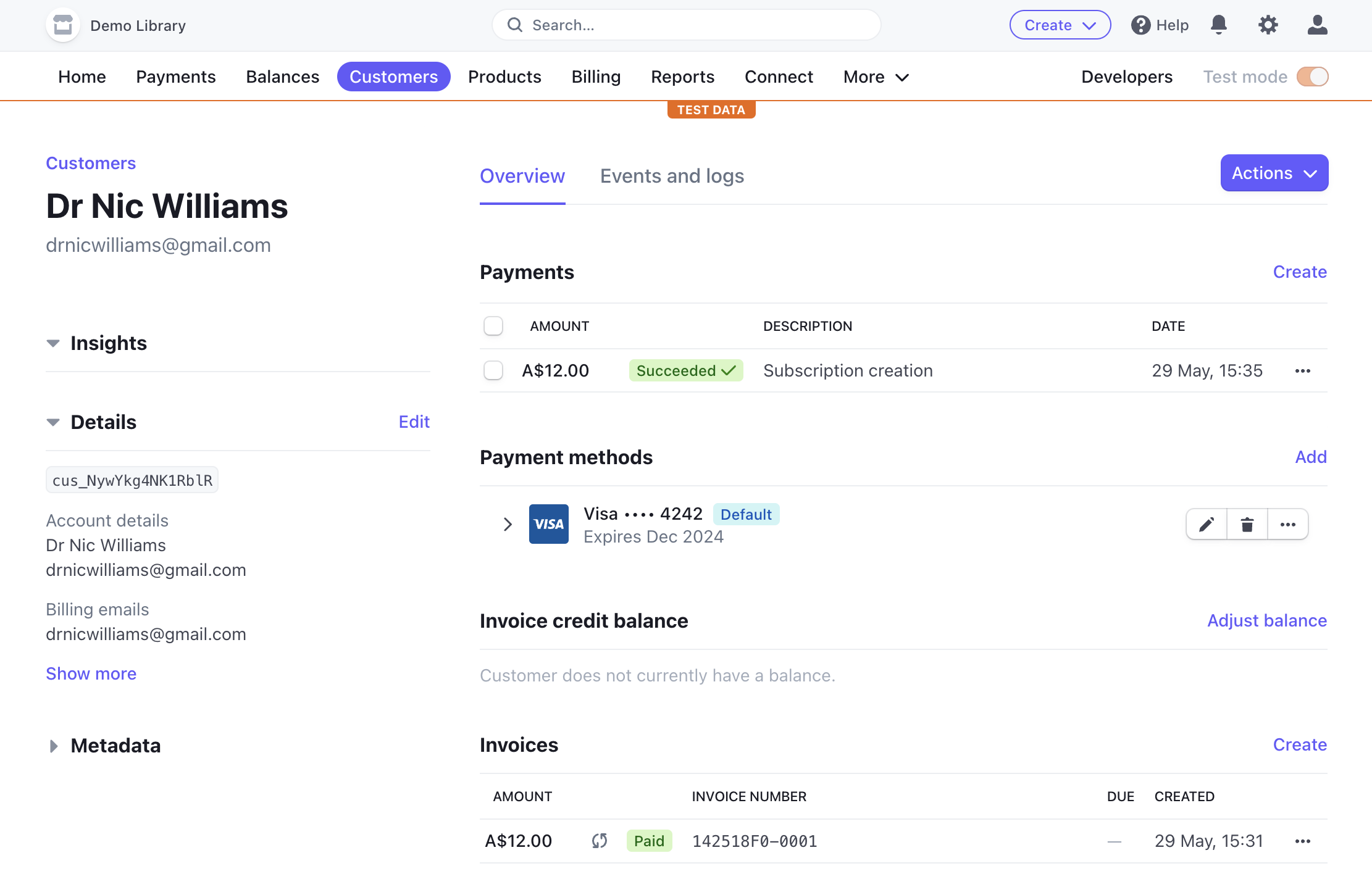Viewport: 1372px width, 895px height.
Task: Click the pencil icon to edit Visa card
Action: (1207, 525)
